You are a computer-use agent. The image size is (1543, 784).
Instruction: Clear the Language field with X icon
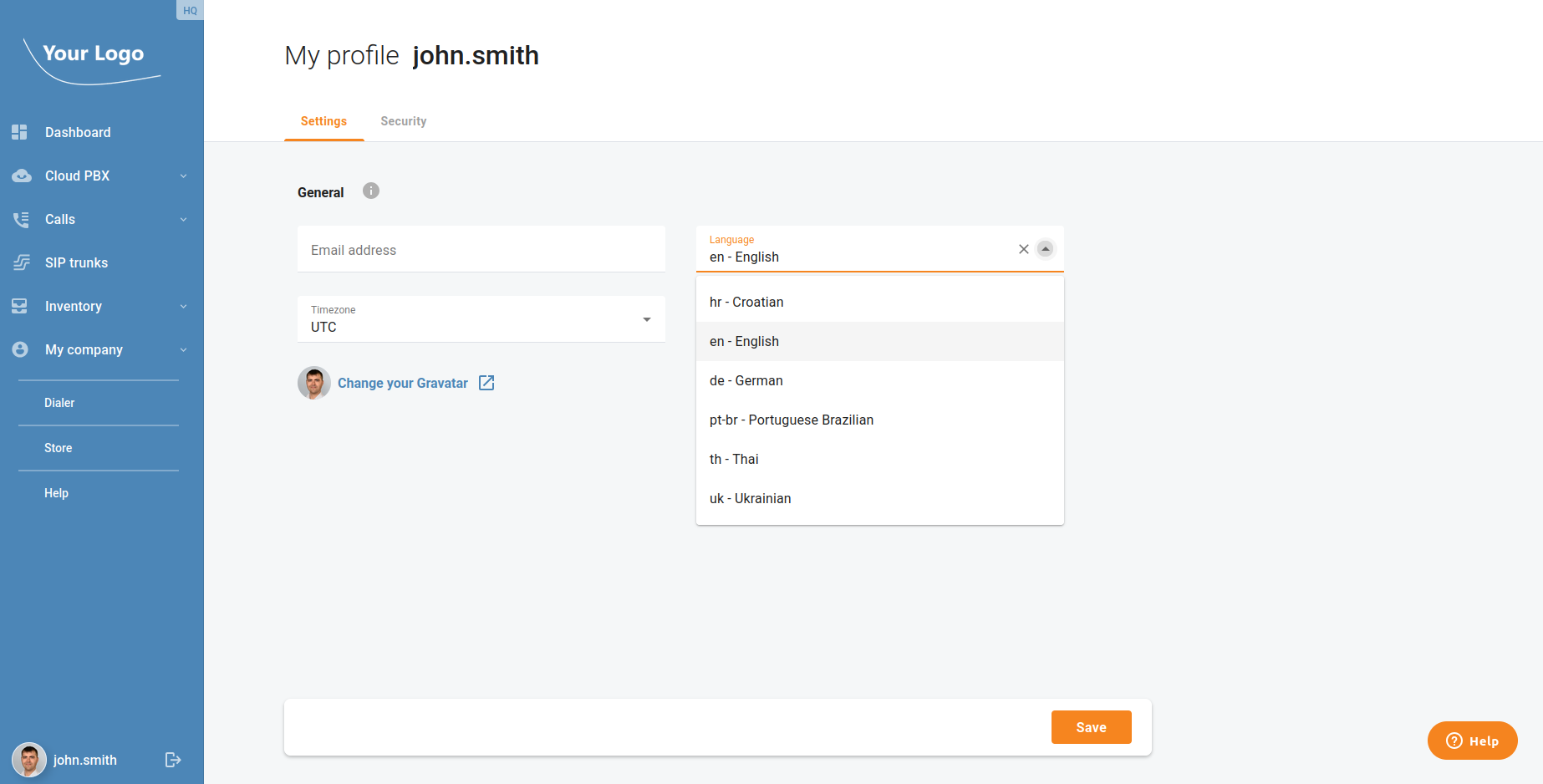coord(1023,249)
